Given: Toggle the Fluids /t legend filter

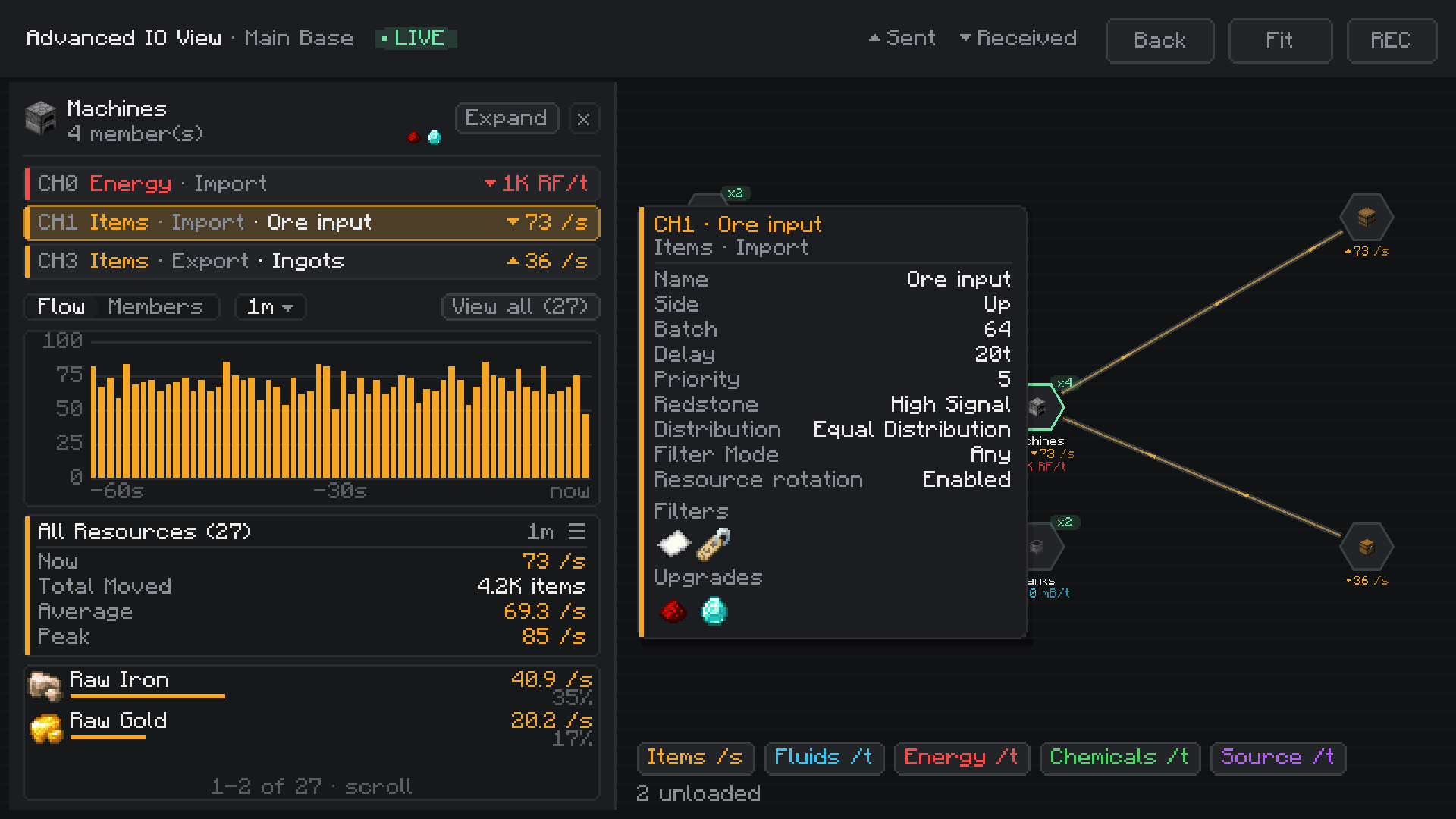Looking at the screenshot, I should pos(824,758).
